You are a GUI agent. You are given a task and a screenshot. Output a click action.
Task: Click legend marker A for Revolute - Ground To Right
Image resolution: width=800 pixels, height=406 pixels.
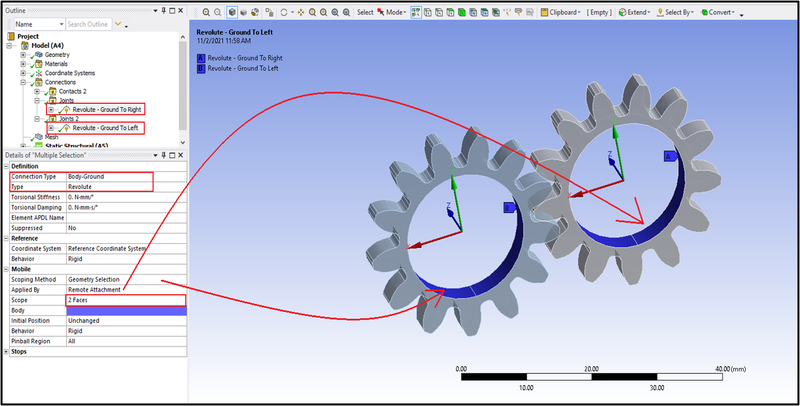(201, 58)
